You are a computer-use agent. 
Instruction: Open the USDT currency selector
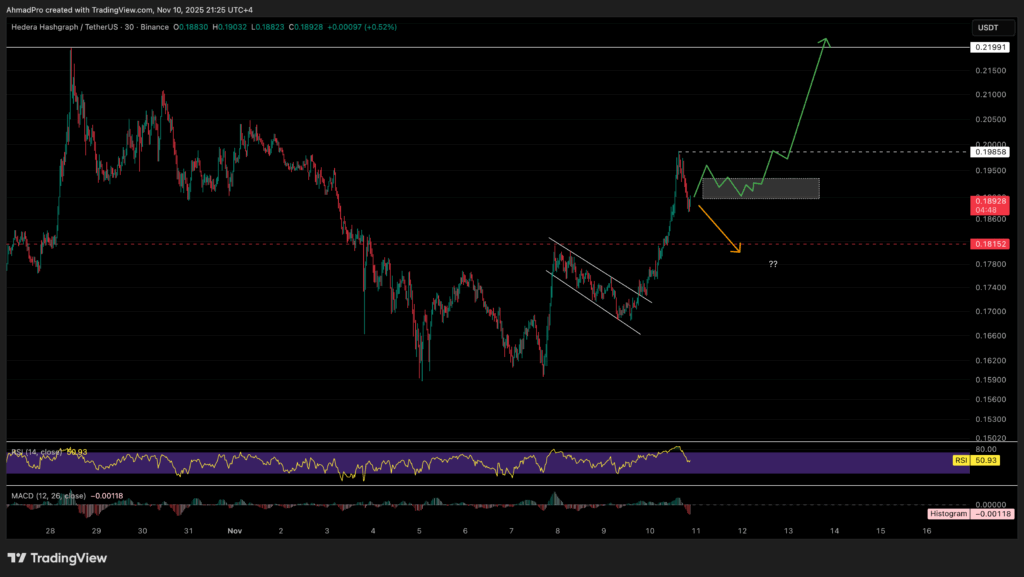[x=988, y=27]
